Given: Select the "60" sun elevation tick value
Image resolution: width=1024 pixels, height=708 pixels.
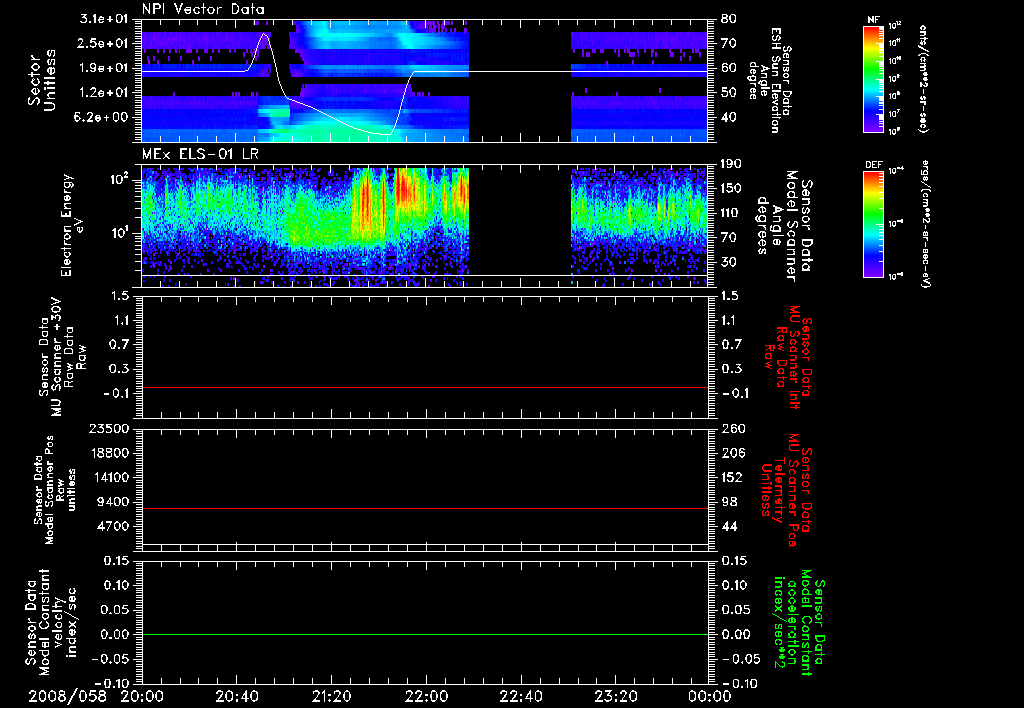Looking at the screenshot, I should click(x=728, y=68).
